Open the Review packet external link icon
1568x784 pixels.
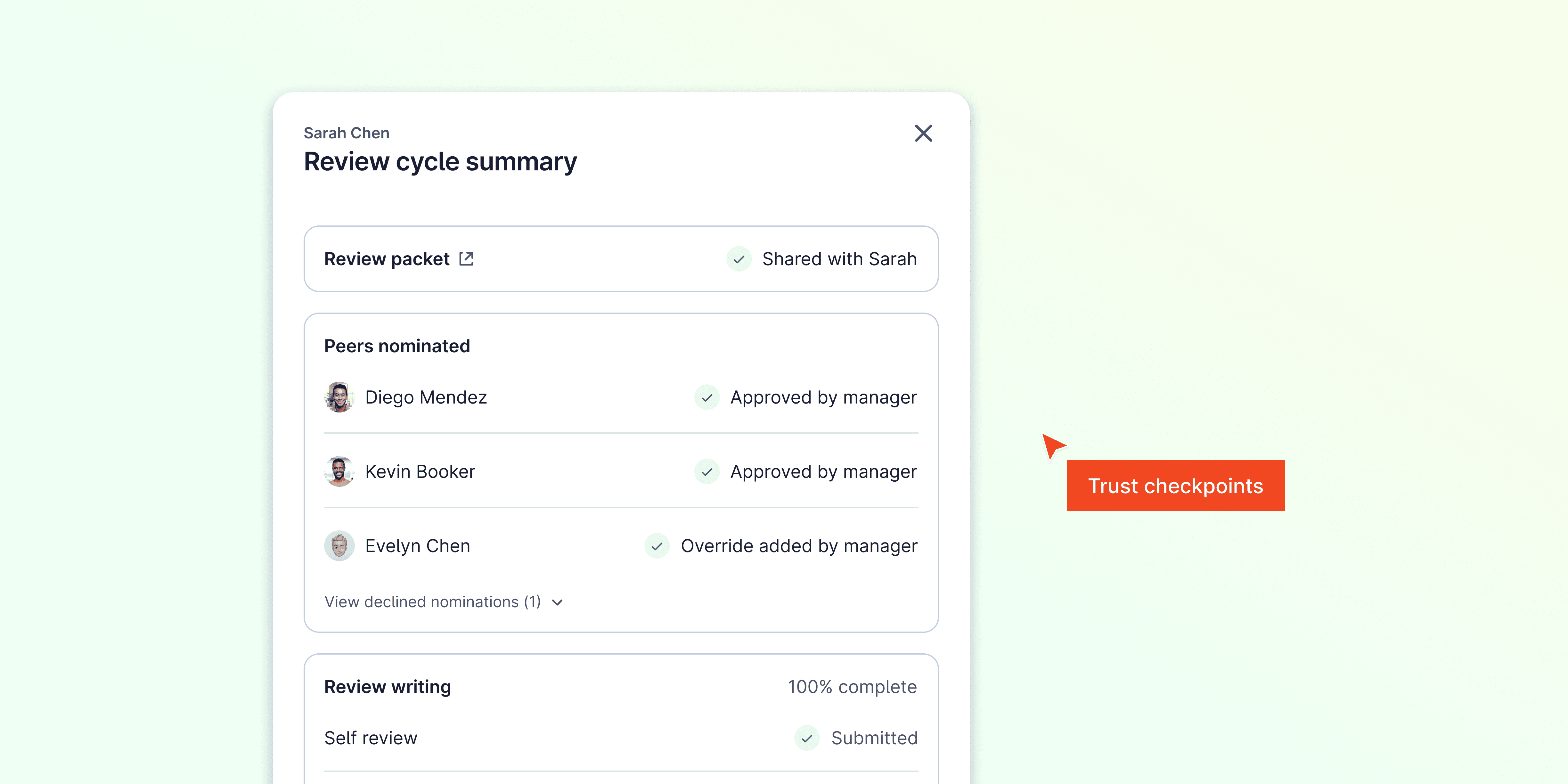click(x=466, y=259)
